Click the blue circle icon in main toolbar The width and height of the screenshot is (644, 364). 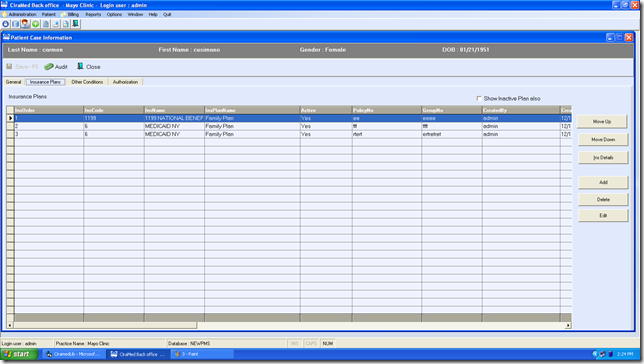pyautogui.click(x=6, y=24)
